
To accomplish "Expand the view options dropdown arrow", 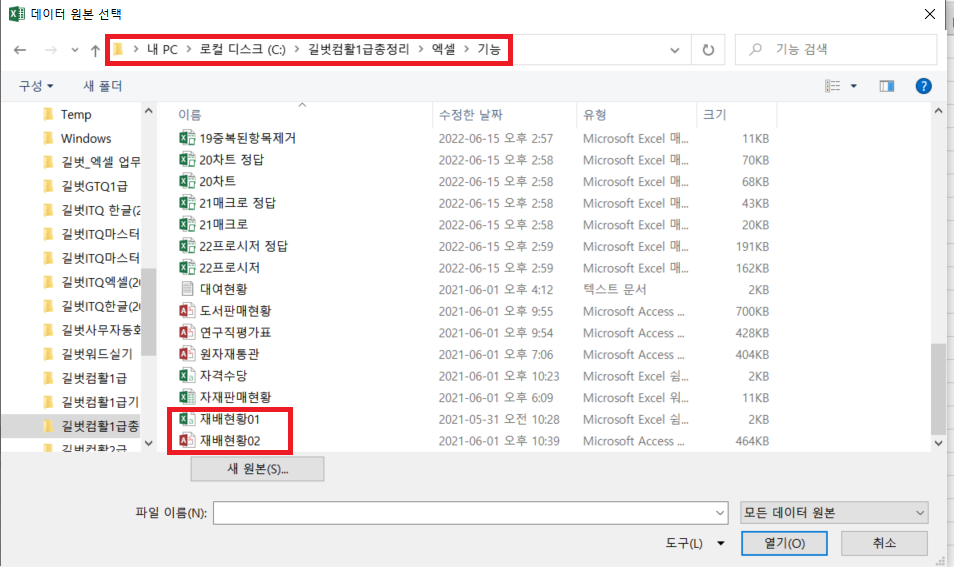I will coord(853,87).
